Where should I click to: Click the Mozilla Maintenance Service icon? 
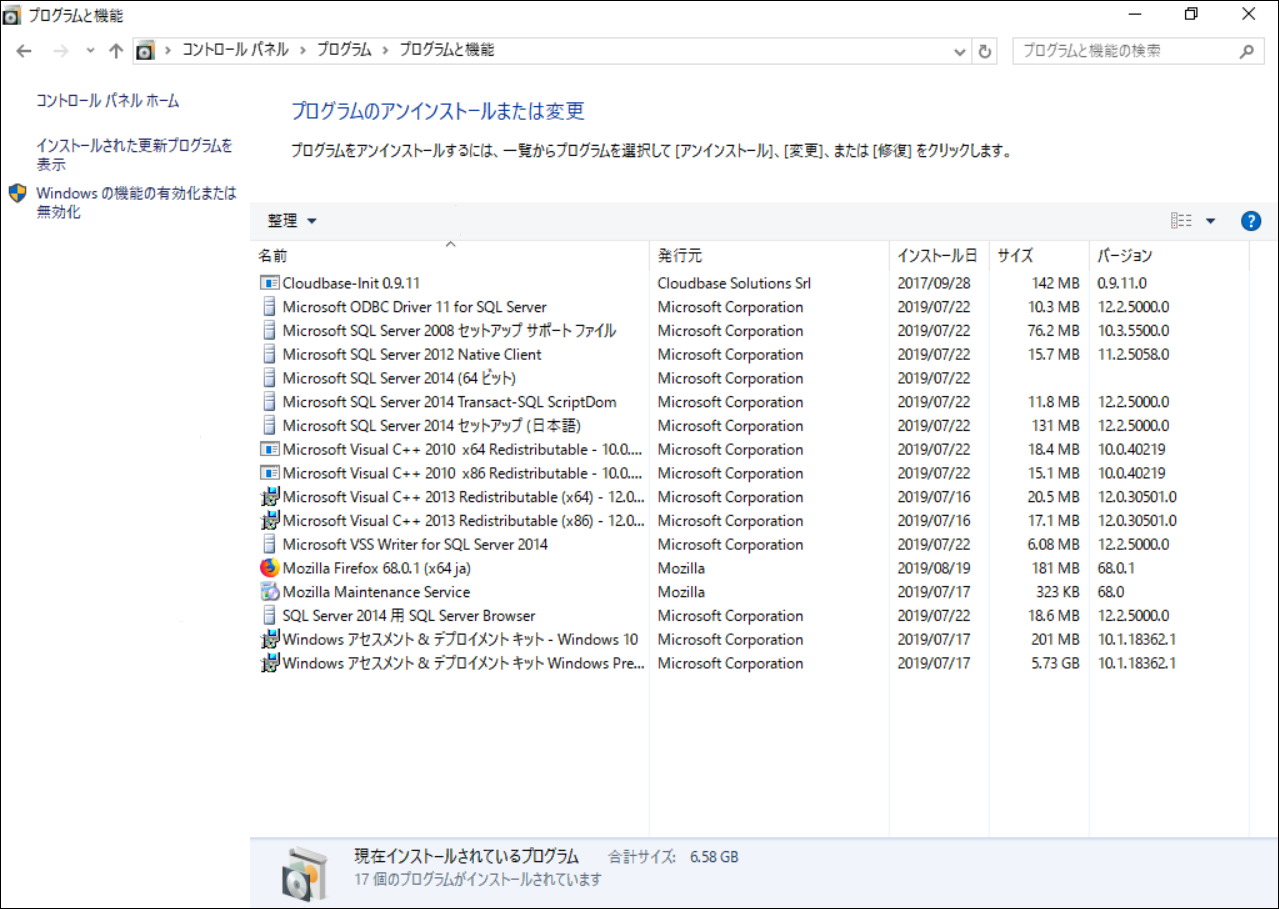coord(269,592)
